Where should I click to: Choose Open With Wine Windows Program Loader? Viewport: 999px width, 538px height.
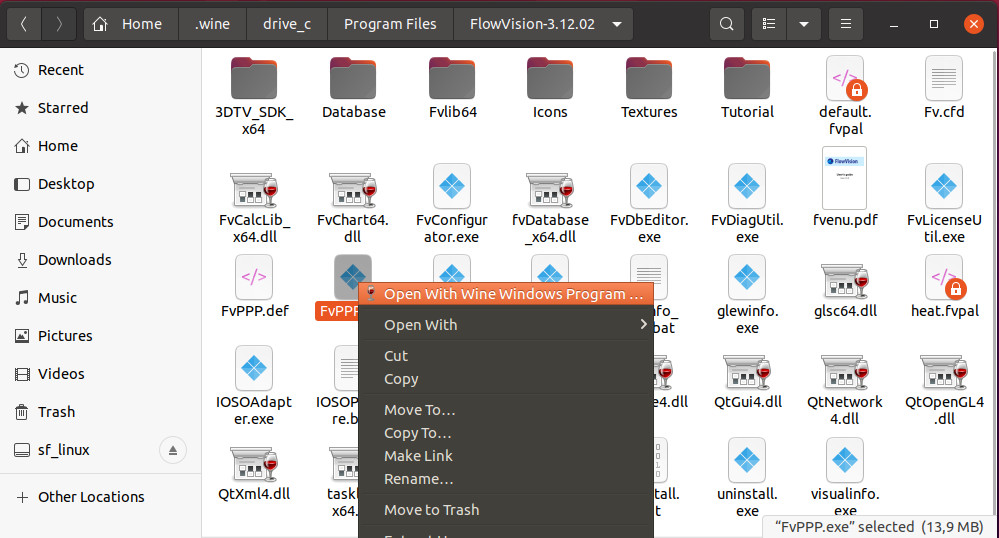click(506, 294)
